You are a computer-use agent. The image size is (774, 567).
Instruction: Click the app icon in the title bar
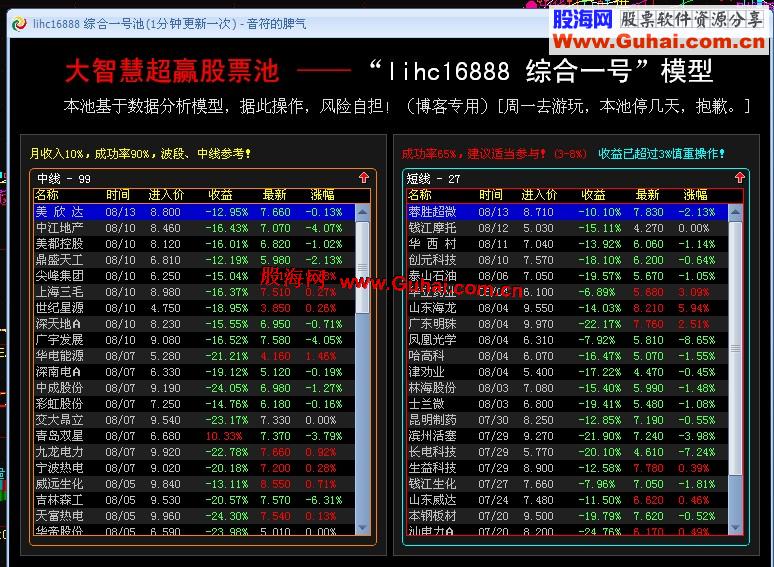point(19,23)
